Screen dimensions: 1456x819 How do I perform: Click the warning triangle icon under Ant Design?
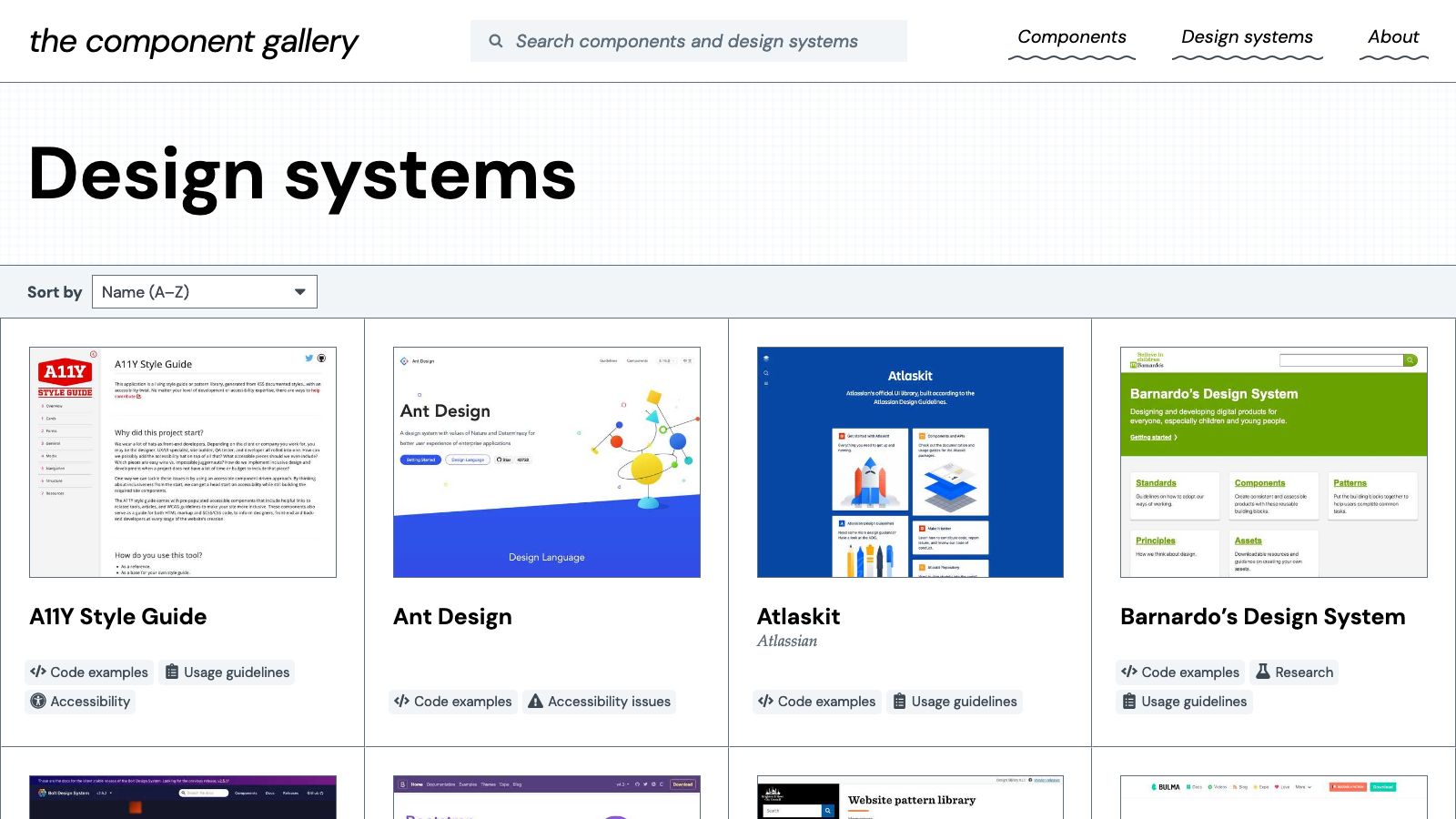pos(535,701)
